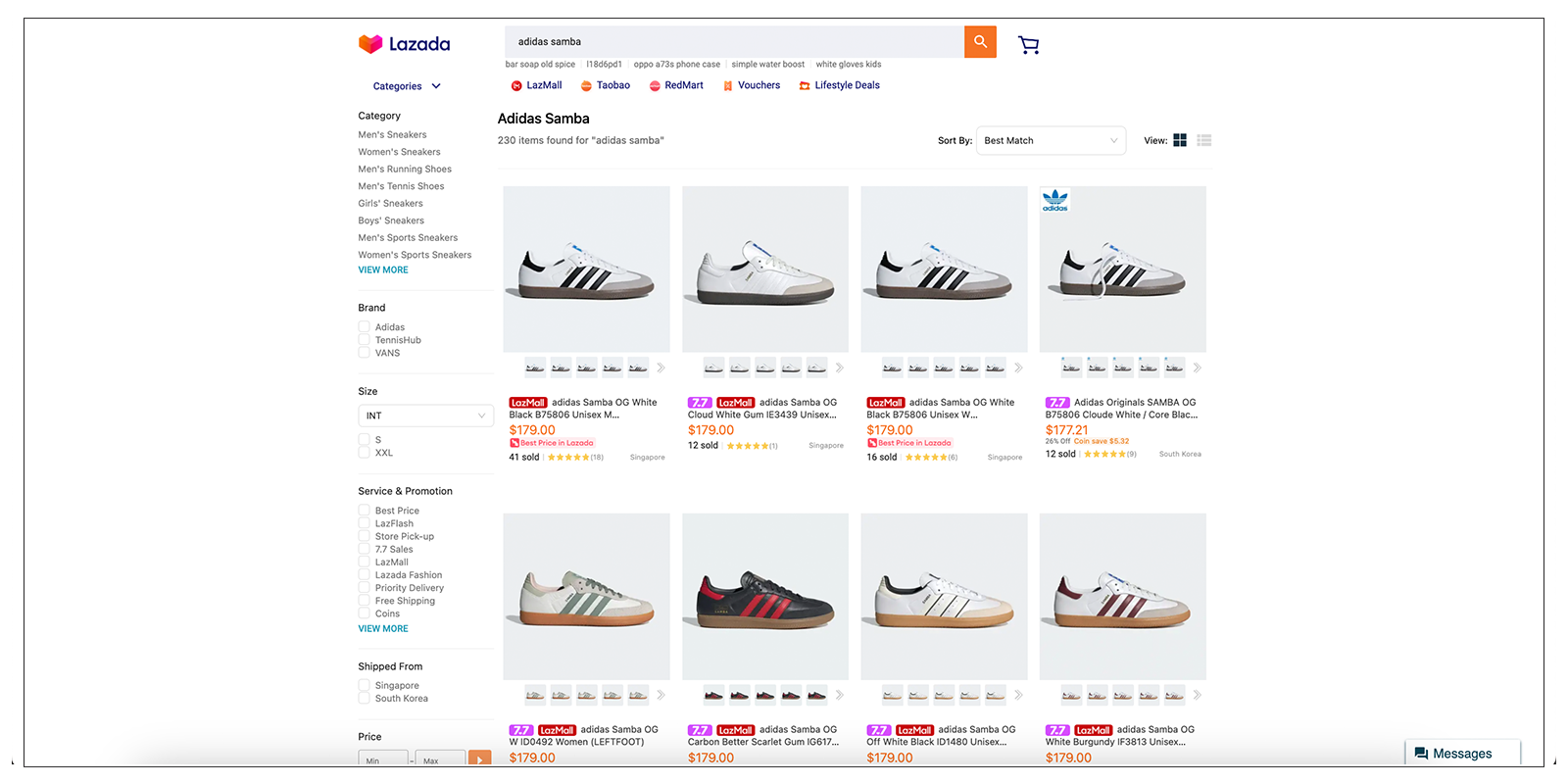The width and height of the screenshot is (1568, 784).
Task: Show more variants for Samba OG White Black Unisex W
Action: coord(1018,367)
